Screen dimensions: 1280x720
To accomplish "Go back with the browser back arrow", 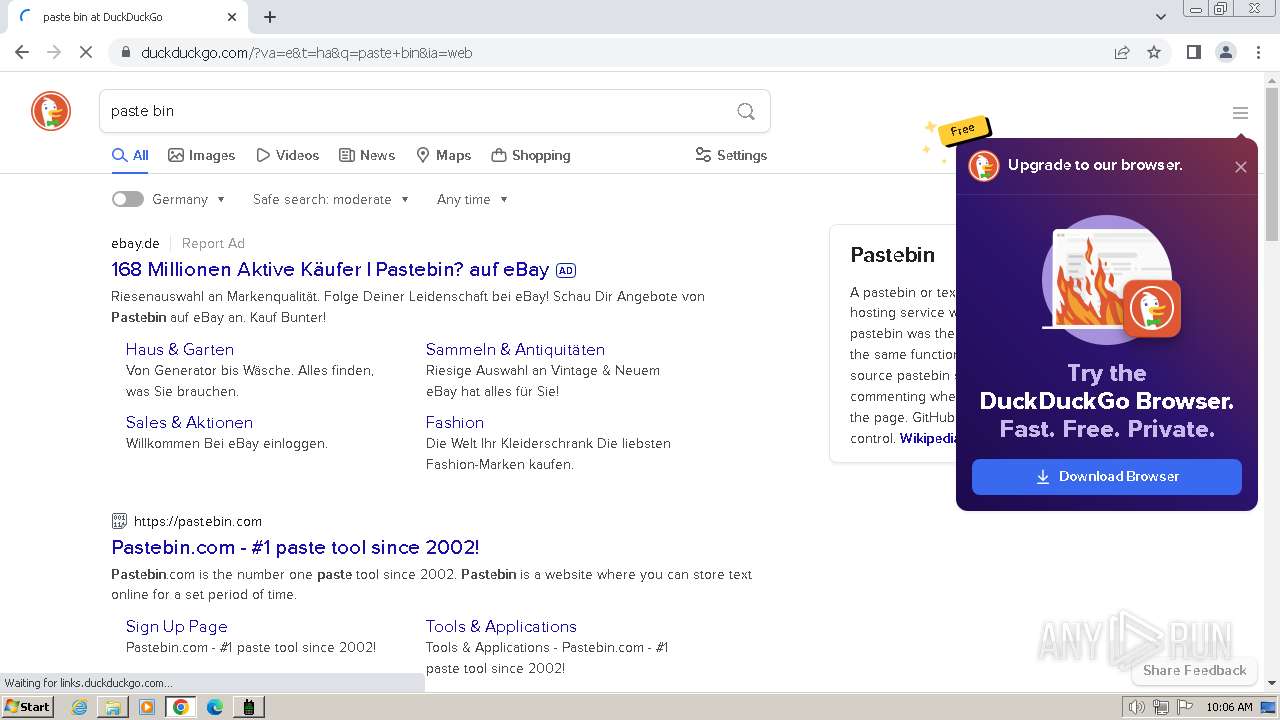I will point(22,53).
